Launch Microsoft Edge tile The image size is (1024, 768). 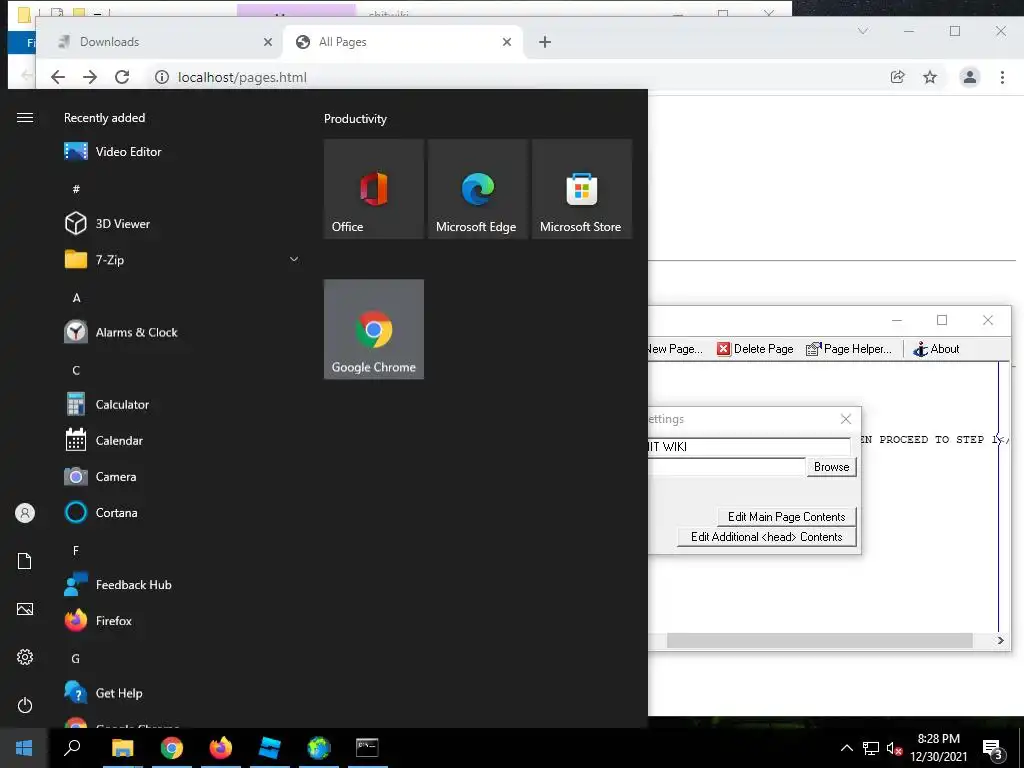point(478,189)
